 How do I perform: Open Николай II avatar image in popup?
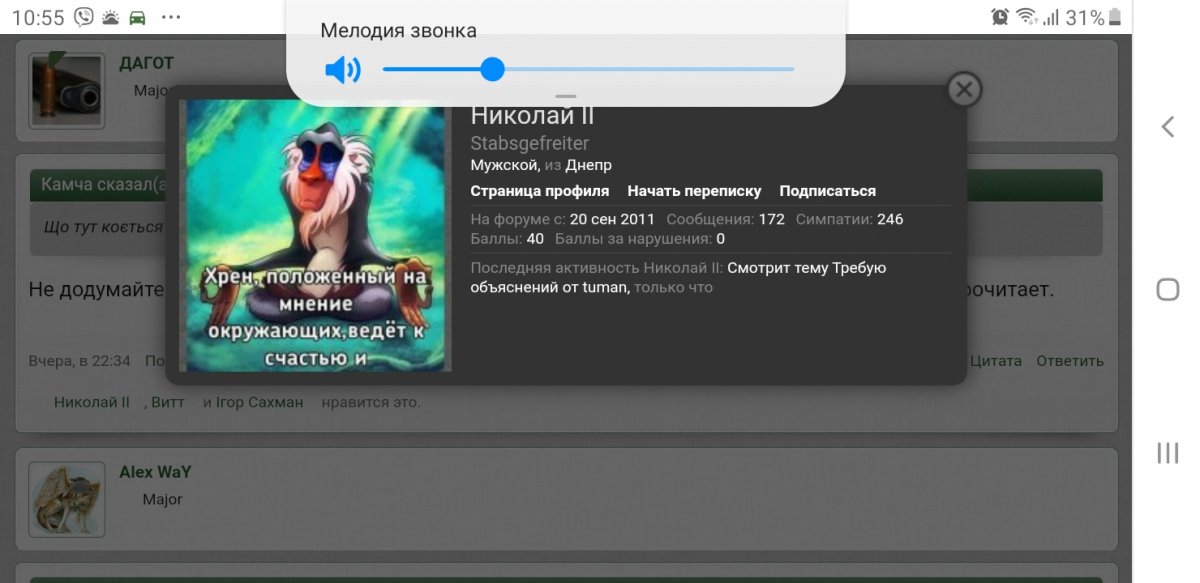tap(315, 235)
